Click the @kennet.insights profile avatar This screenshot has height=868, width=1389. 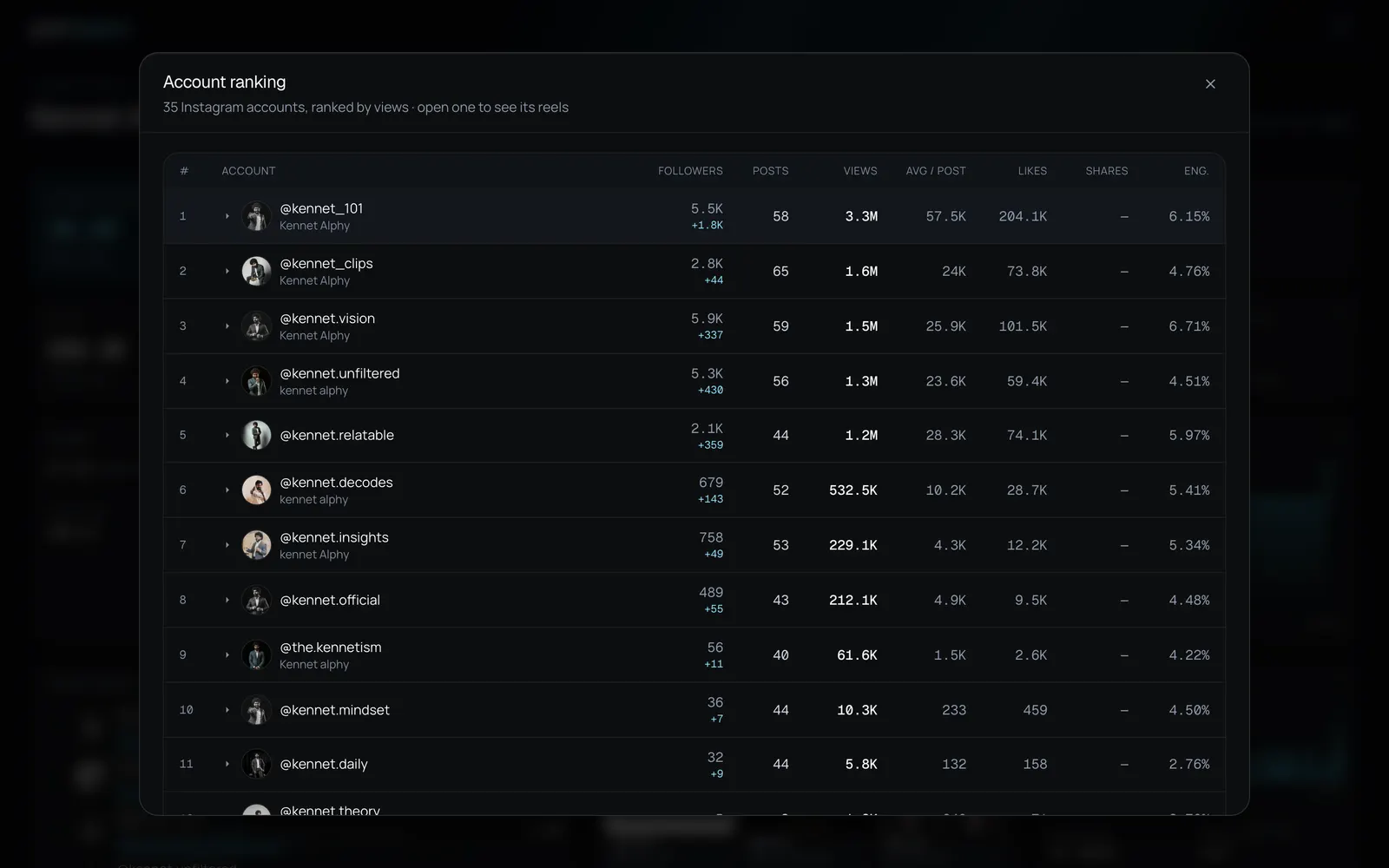click(x=256, y=545)
